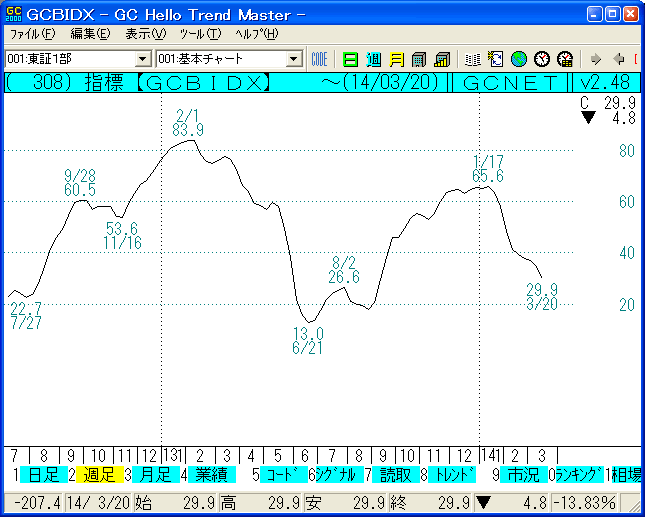Open the ツール(T) menu
The height and width of the screenshot is (517, 645).
point(200,34)
